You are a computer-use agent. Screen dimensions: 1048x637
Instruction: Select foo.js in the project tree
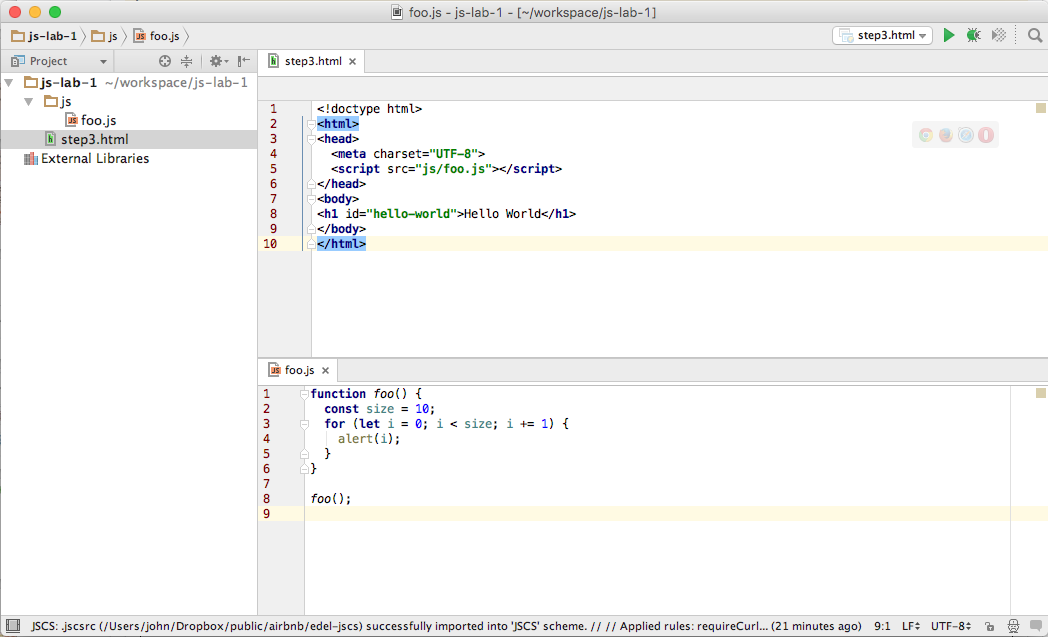pos(99,119)
